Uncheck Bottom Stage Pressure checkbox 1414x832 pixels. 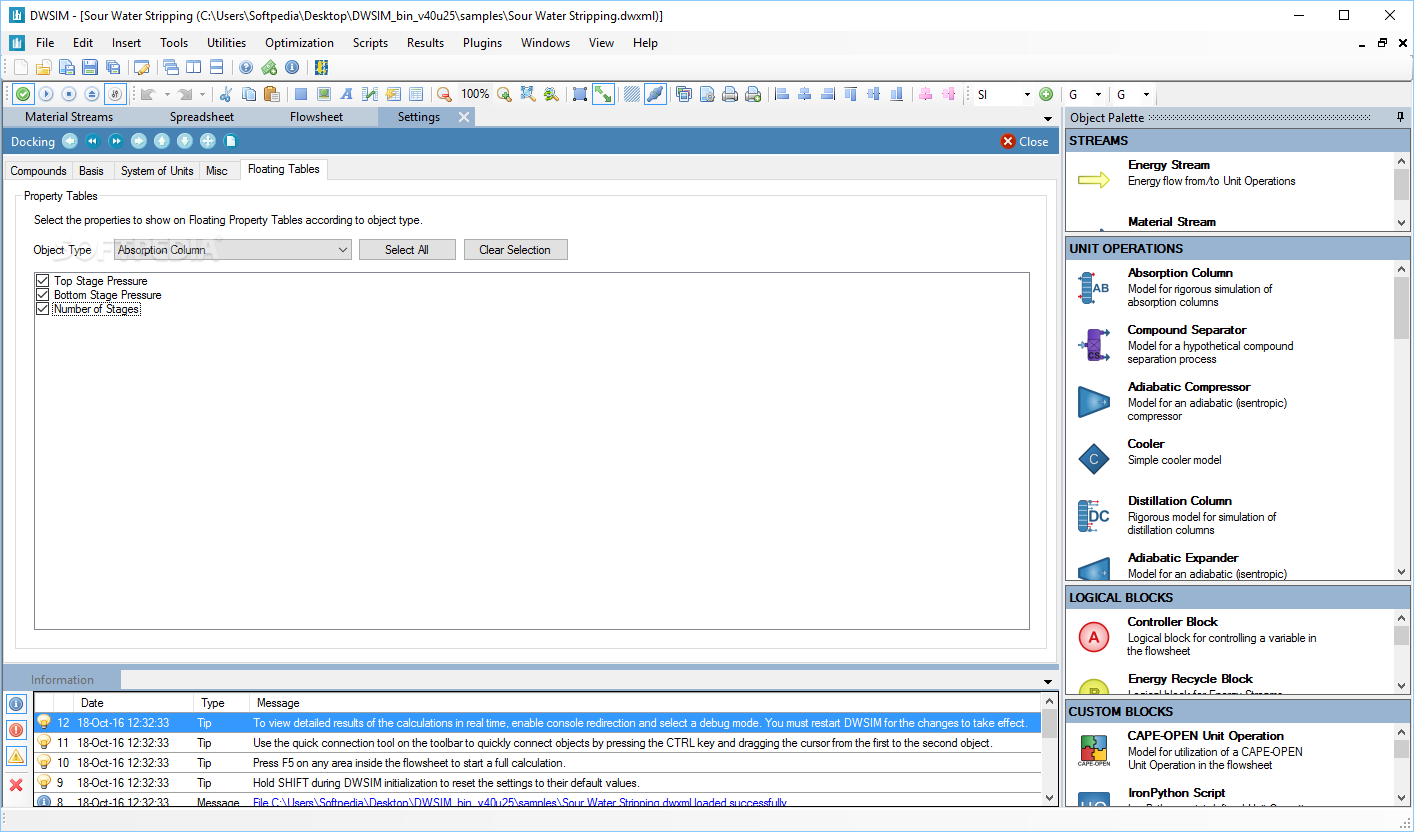(x=42, y=295)
